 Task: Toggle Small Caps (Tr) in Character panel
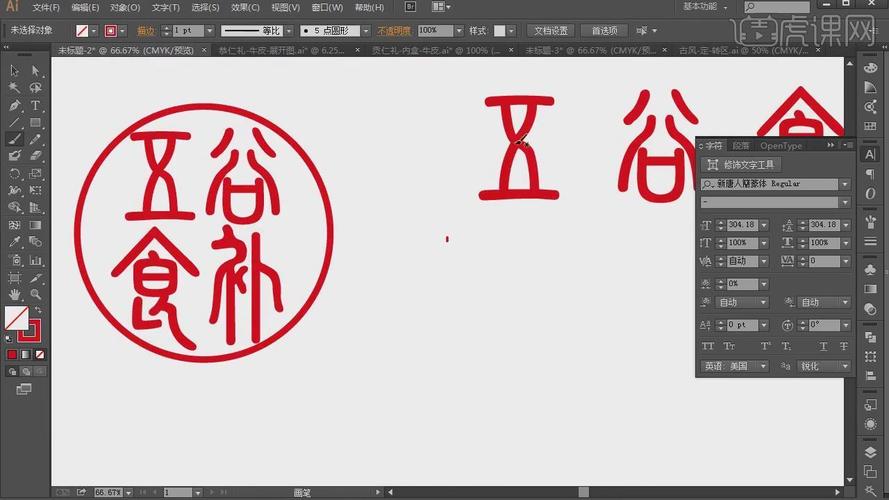(729, 346)
